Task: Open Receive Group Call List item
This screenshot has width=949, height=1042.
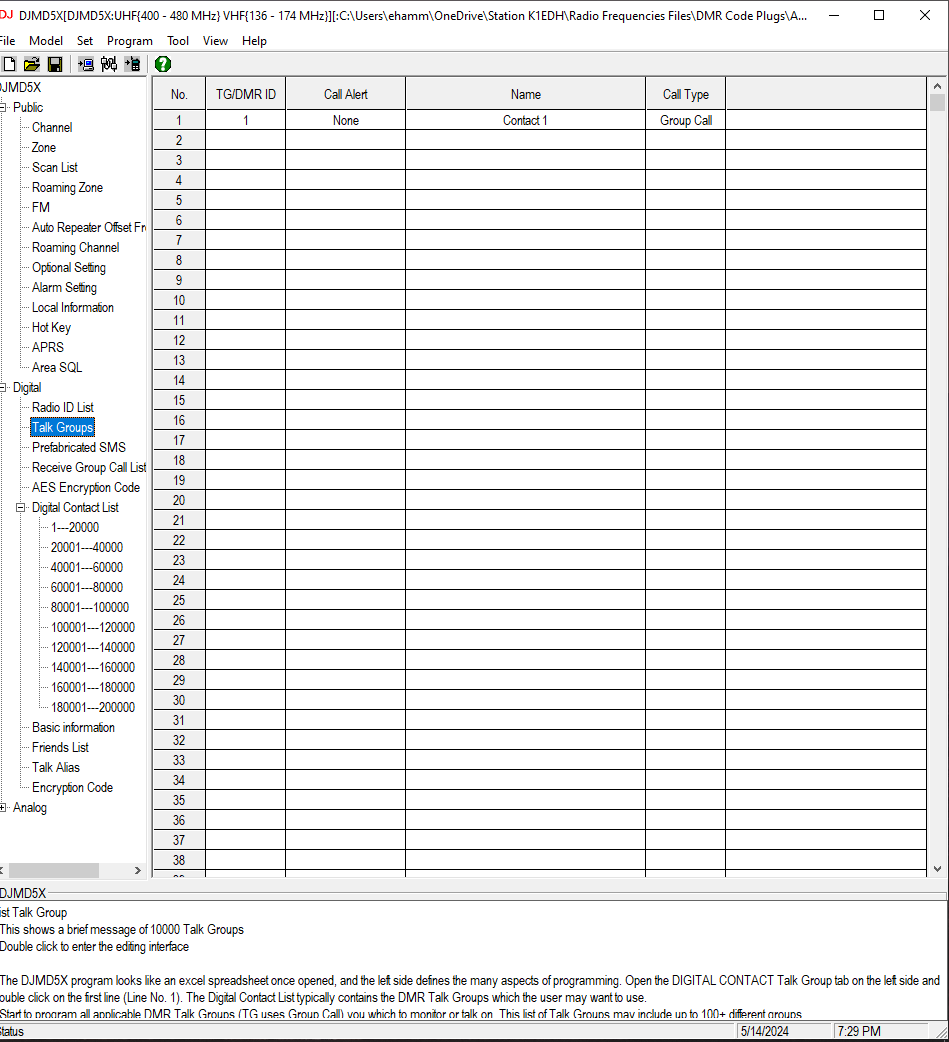Action: [88, 467]
